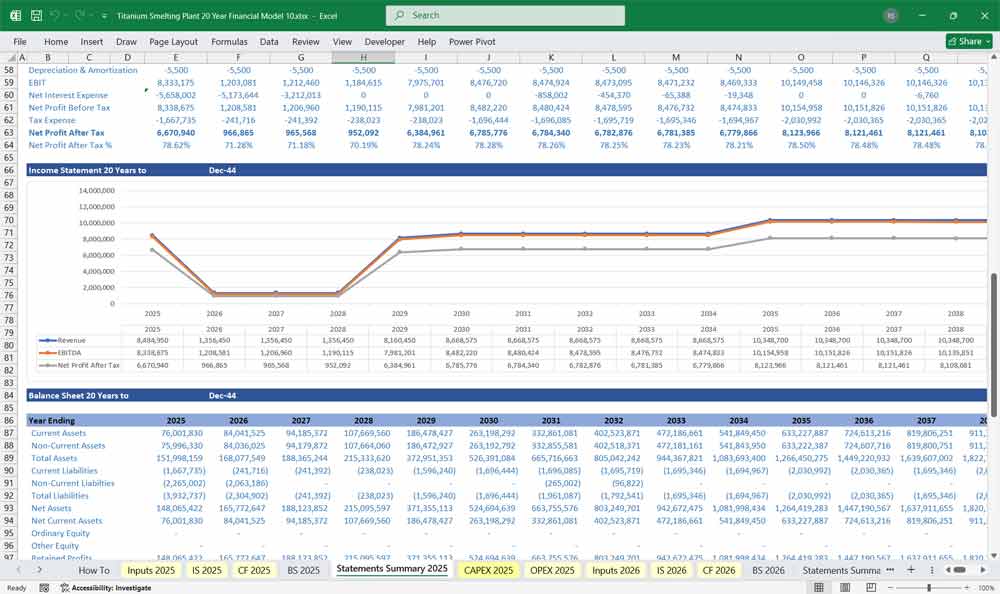Open the sheet tabs overflow ellipsis menu
This screenshot has width=1000, height=594.
click(888, 570)
